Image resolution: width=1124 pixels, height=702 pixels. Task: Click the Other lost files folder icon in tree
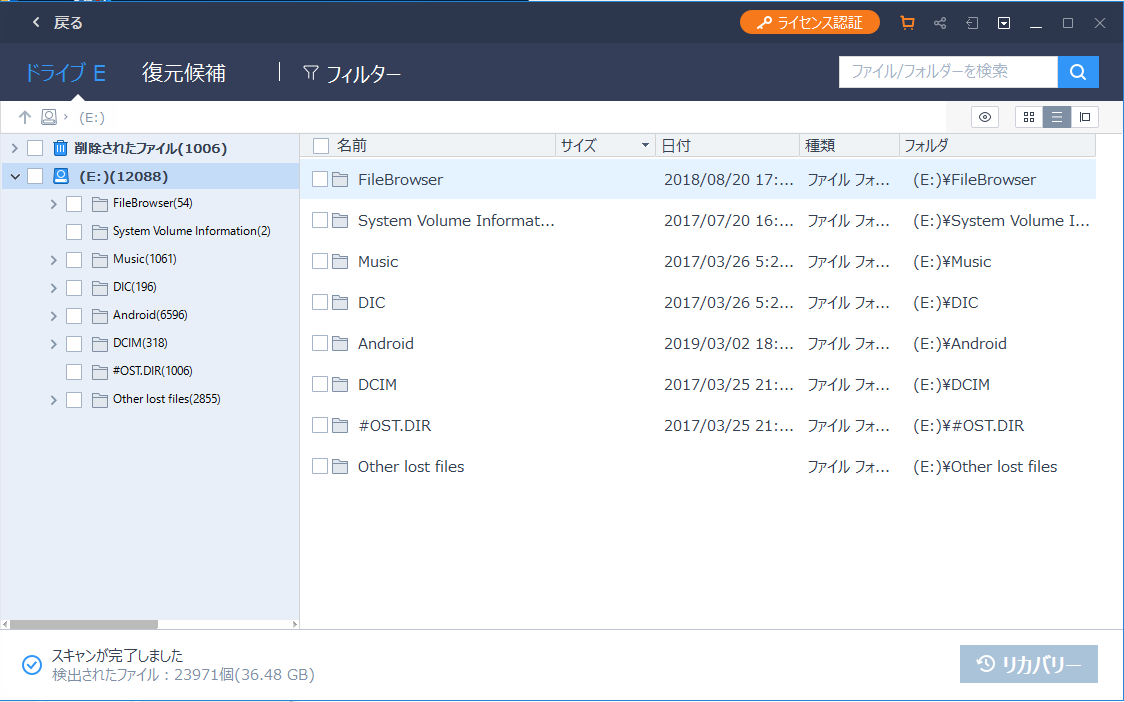[x=100, y=399]
